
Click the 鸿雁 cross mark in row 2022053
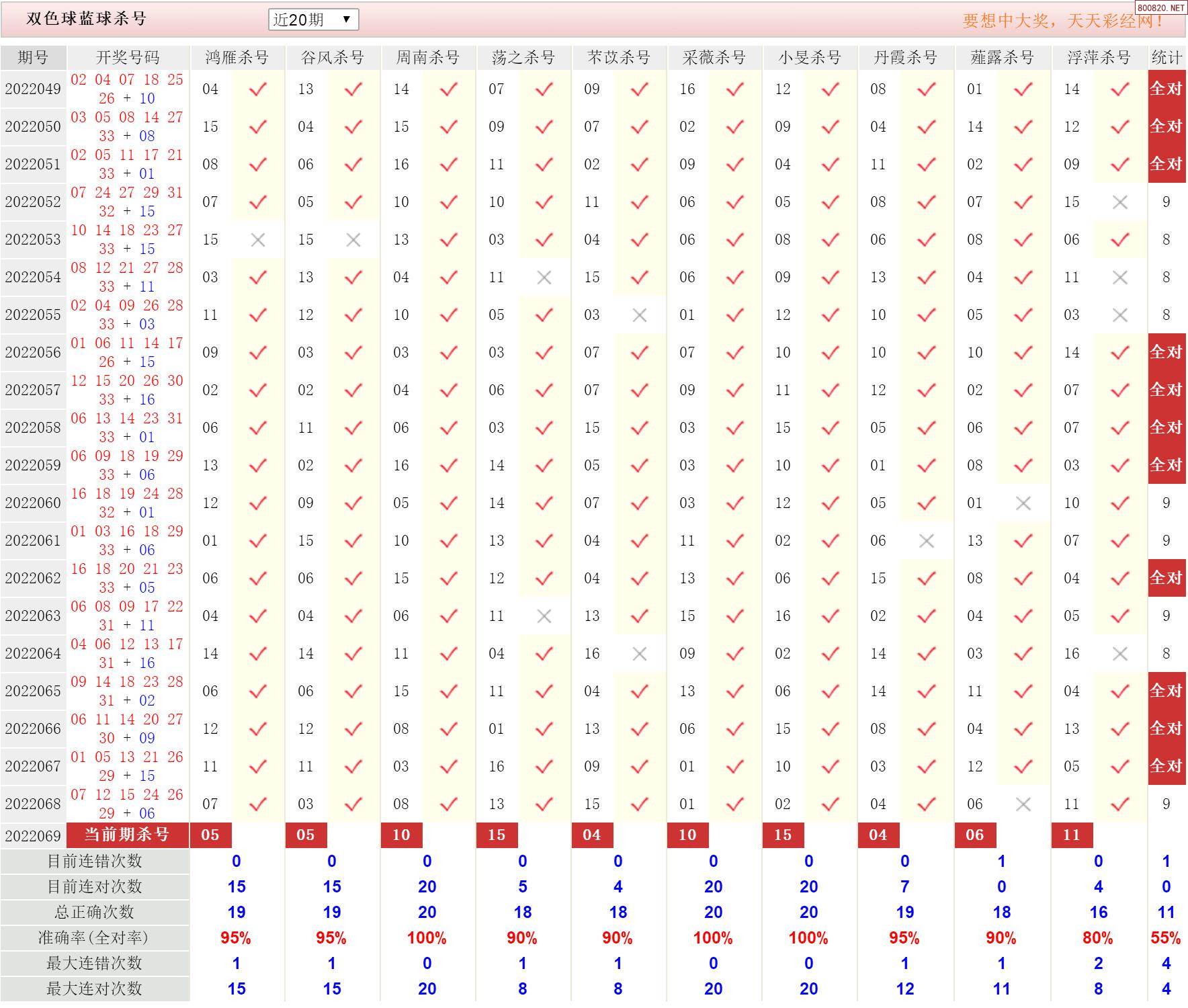tap(258, 240)
